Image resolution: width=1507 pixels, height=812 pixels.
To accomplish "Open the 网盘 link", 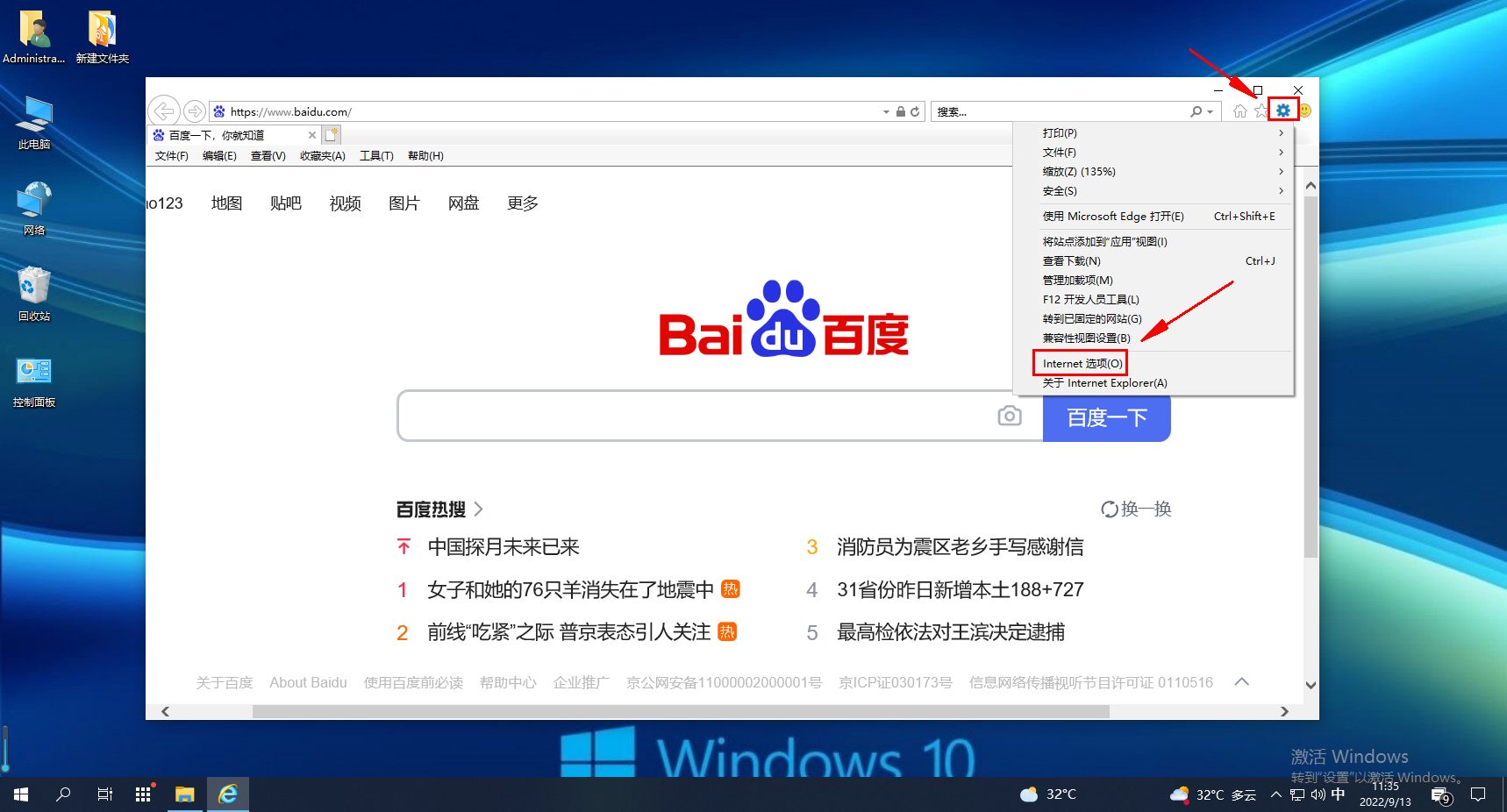I will click(463, 203).
